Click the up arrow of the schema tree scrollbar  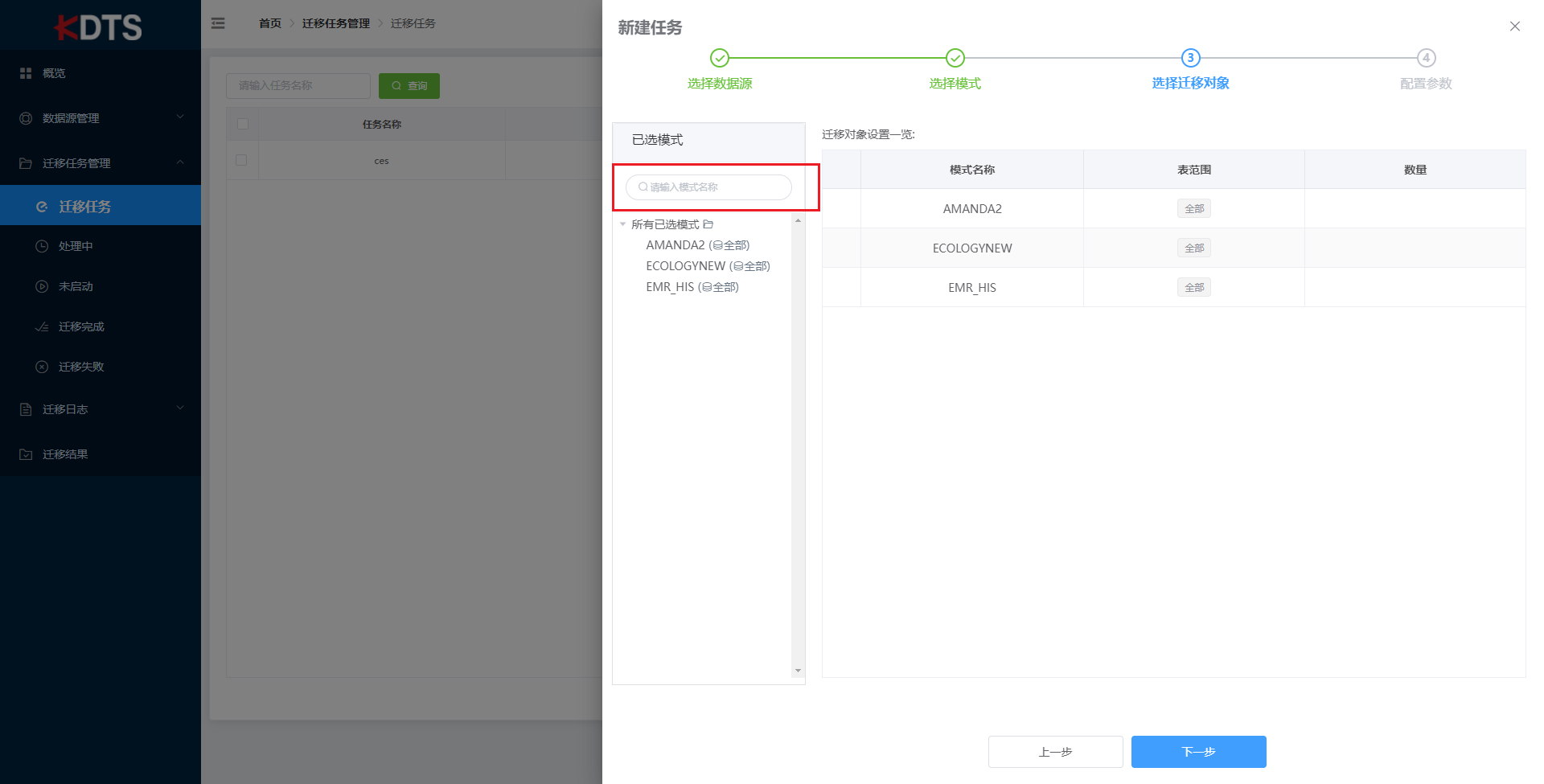(x=798, y=220)
